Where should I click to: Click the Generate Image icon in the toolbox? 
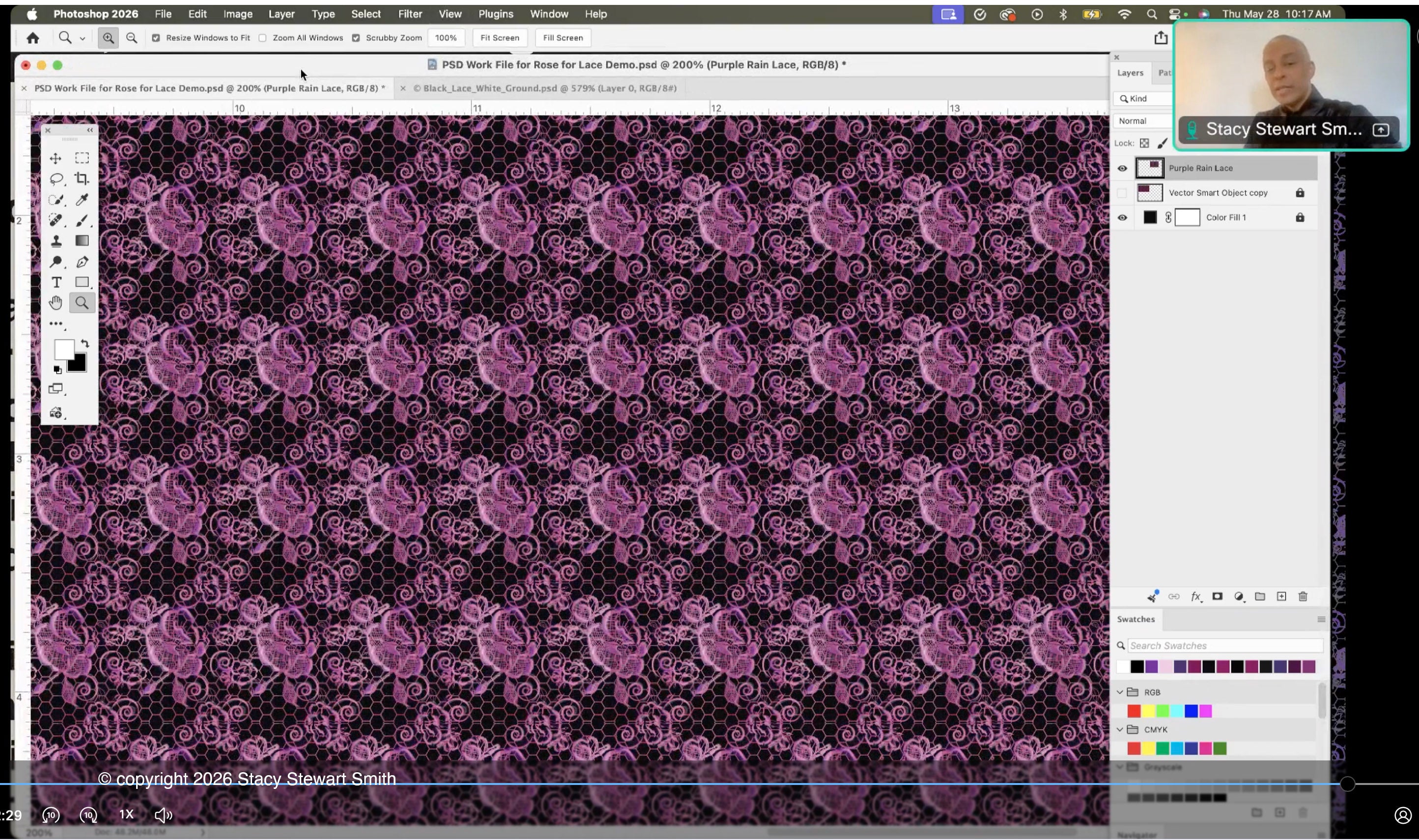point(56,413)
